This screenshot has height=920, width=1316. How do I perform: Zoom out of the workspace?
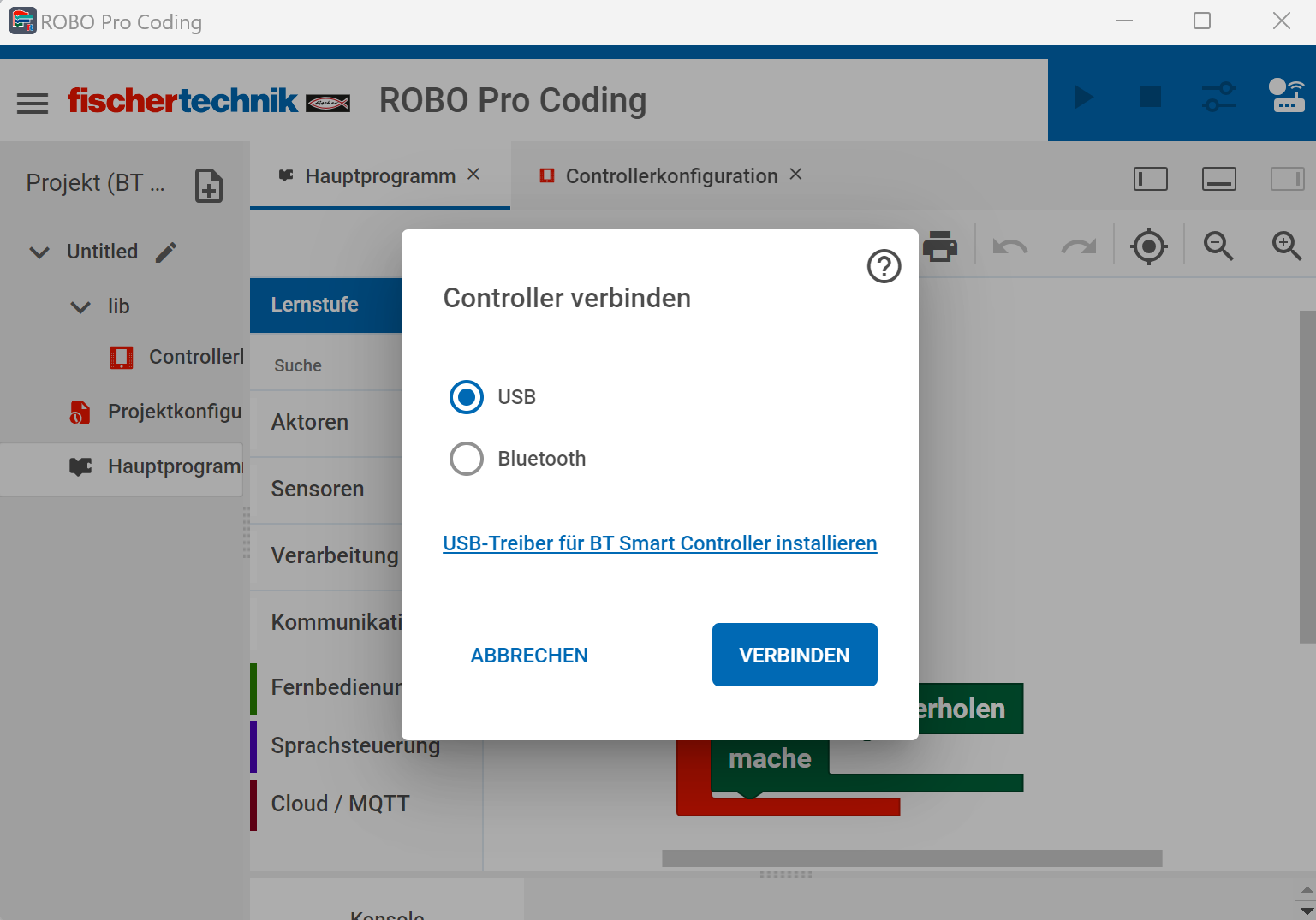[1218, 246]
